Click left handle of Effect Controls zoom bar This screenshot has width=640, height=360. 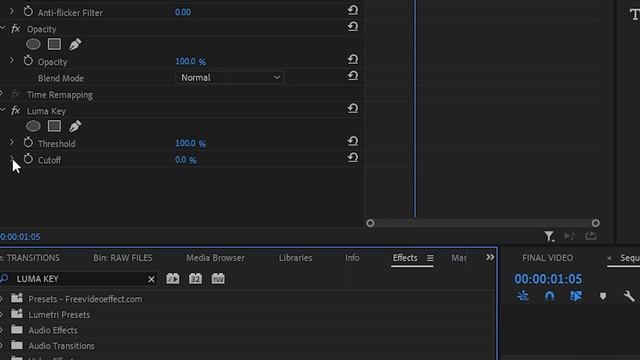370,223
